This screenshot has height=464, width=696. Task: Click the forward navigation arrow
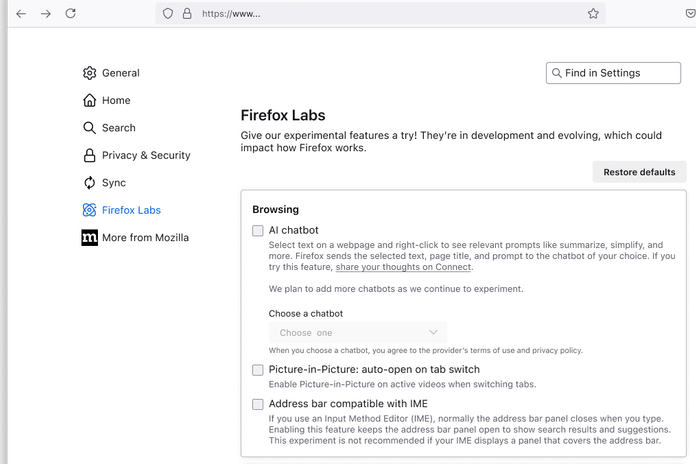[x=46, y=14]
